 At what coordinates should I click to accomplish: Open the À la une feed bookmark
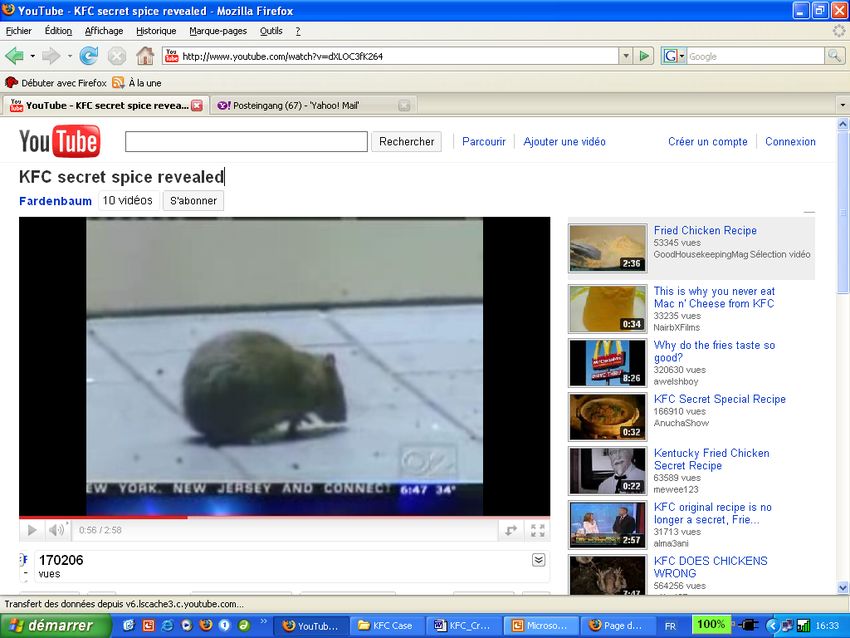(x=137, y=83)
